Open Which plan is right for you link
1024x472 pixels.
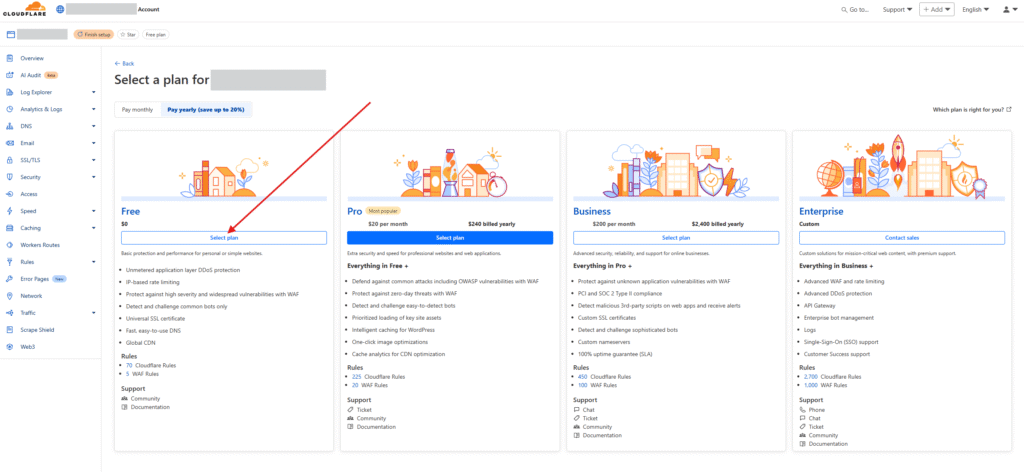point(972,110)
